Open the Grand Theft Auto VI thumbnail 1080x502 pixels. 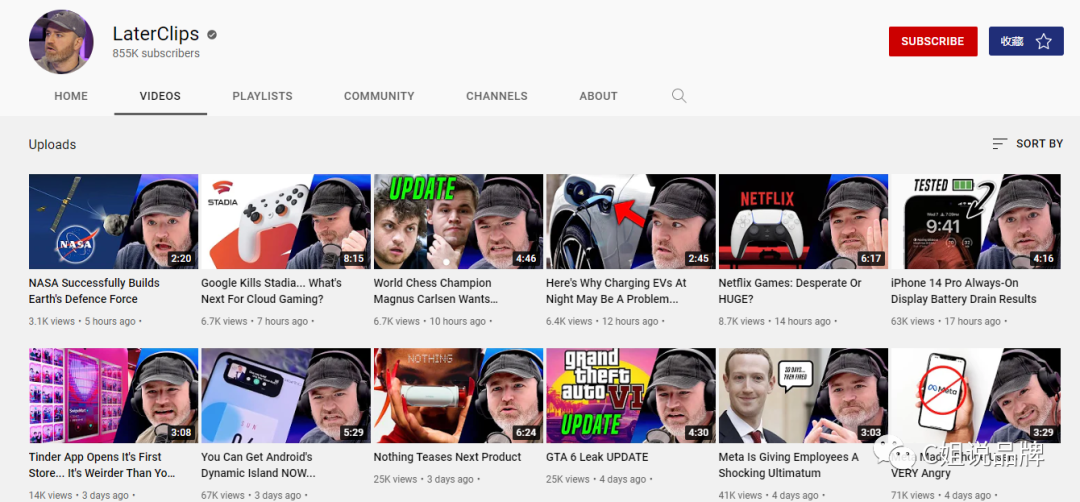631,395
